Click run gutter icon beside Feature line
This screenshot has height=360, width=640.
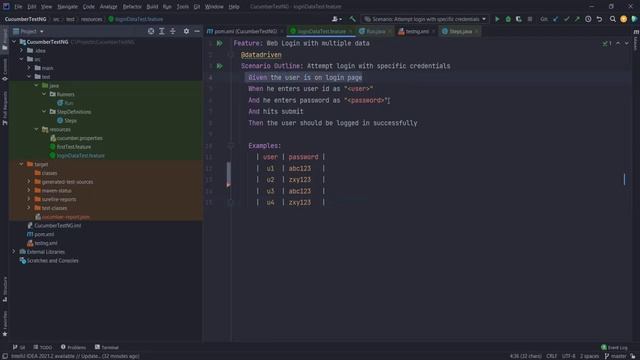pyautogui.click(x=220, y=43)
